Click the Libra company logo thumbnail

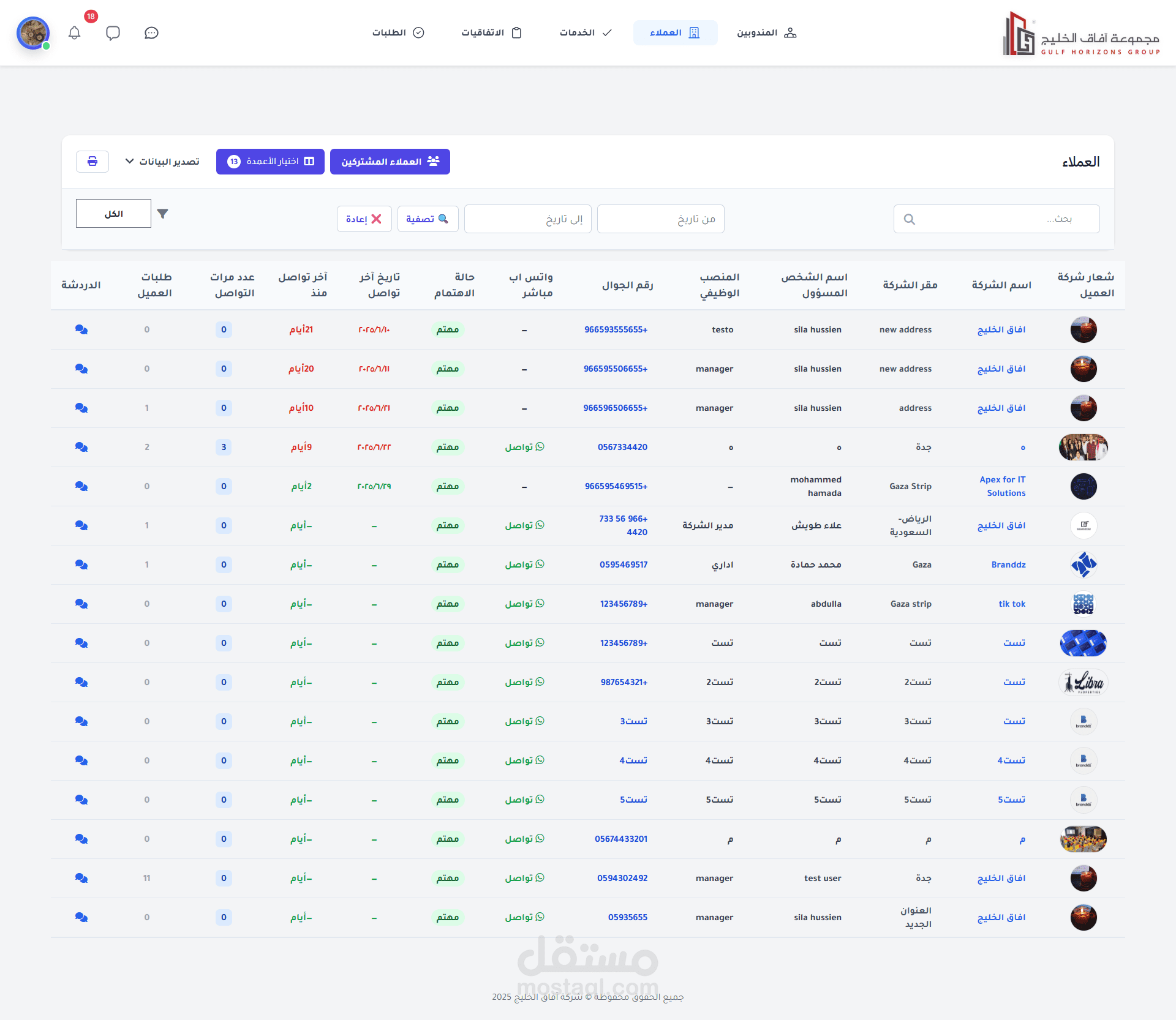click(1083, 682)
